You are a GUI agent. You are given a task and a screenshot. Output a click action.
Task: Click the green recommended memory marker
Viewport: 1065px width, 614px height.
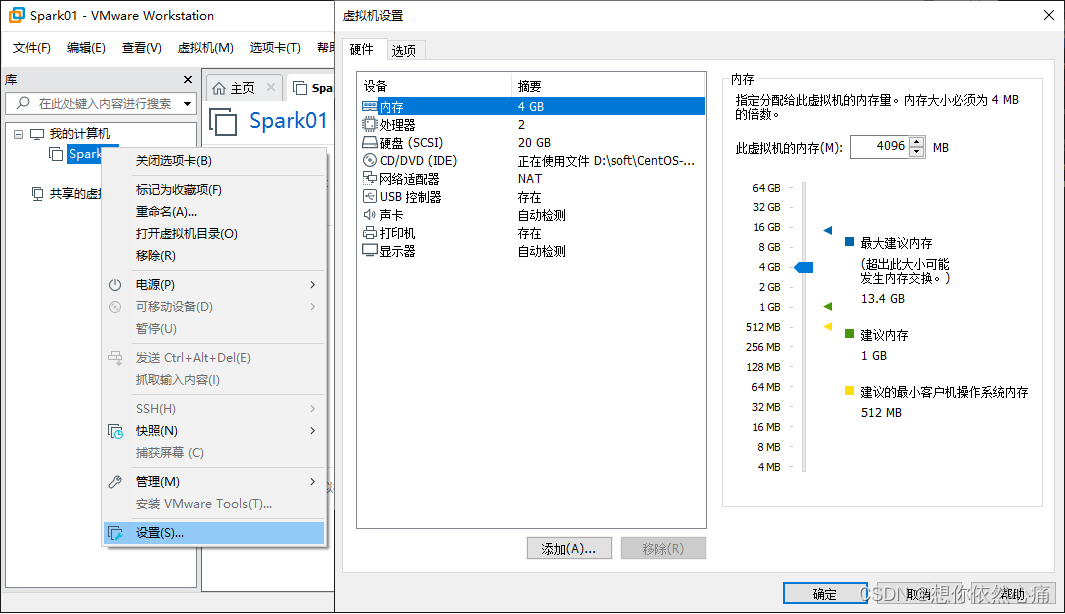827,307
